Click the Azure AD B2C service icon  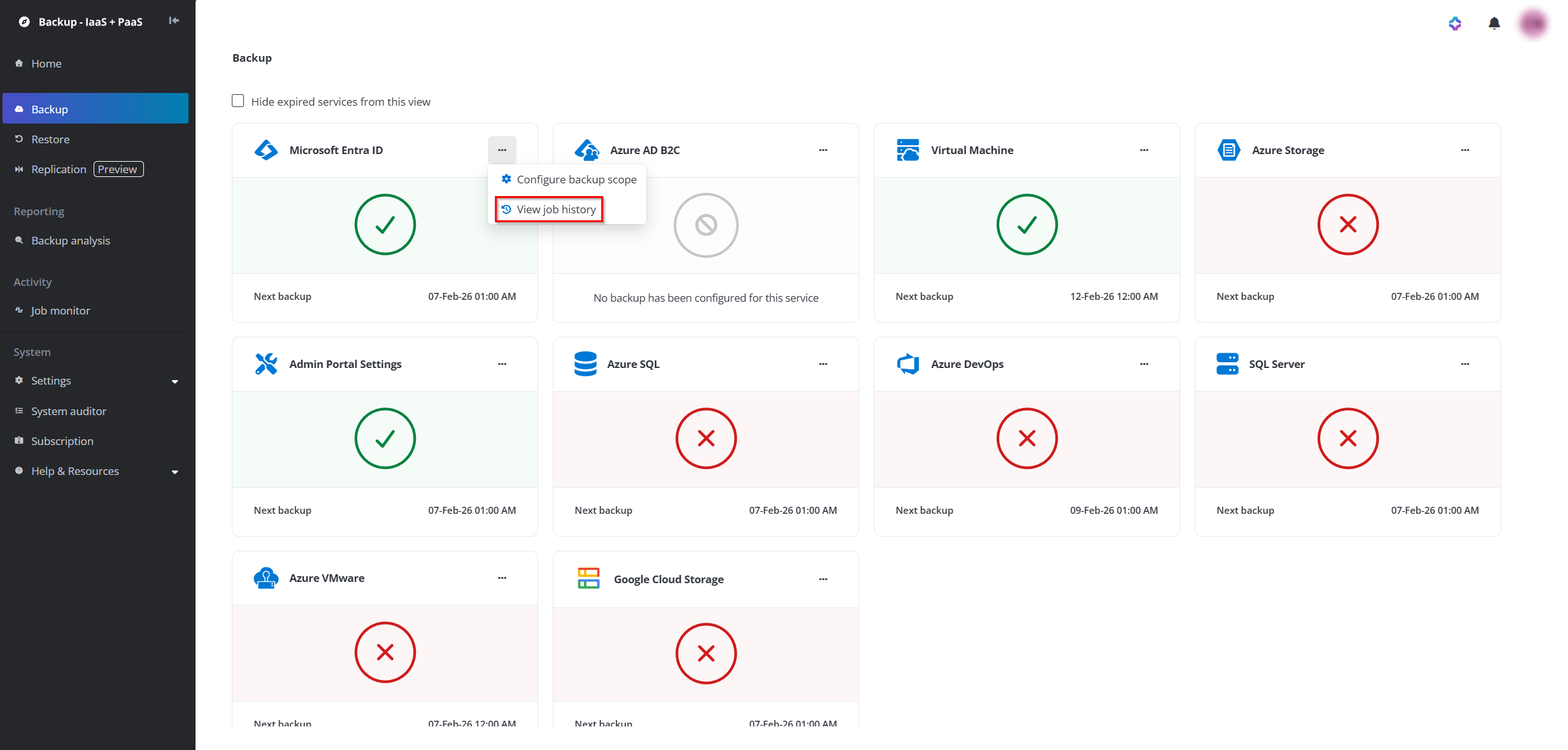[587, 150]
